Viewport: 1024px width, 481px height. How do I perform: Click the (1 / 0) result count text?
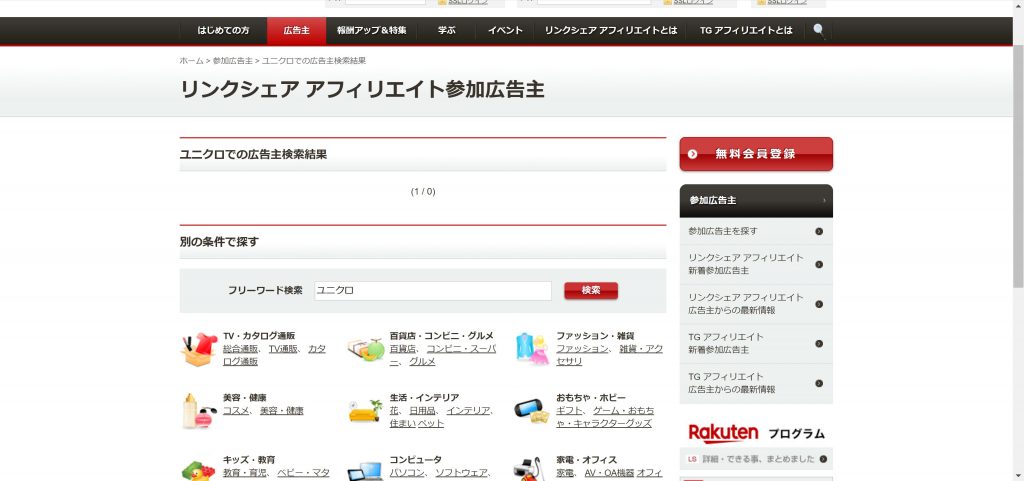point(423,191)
